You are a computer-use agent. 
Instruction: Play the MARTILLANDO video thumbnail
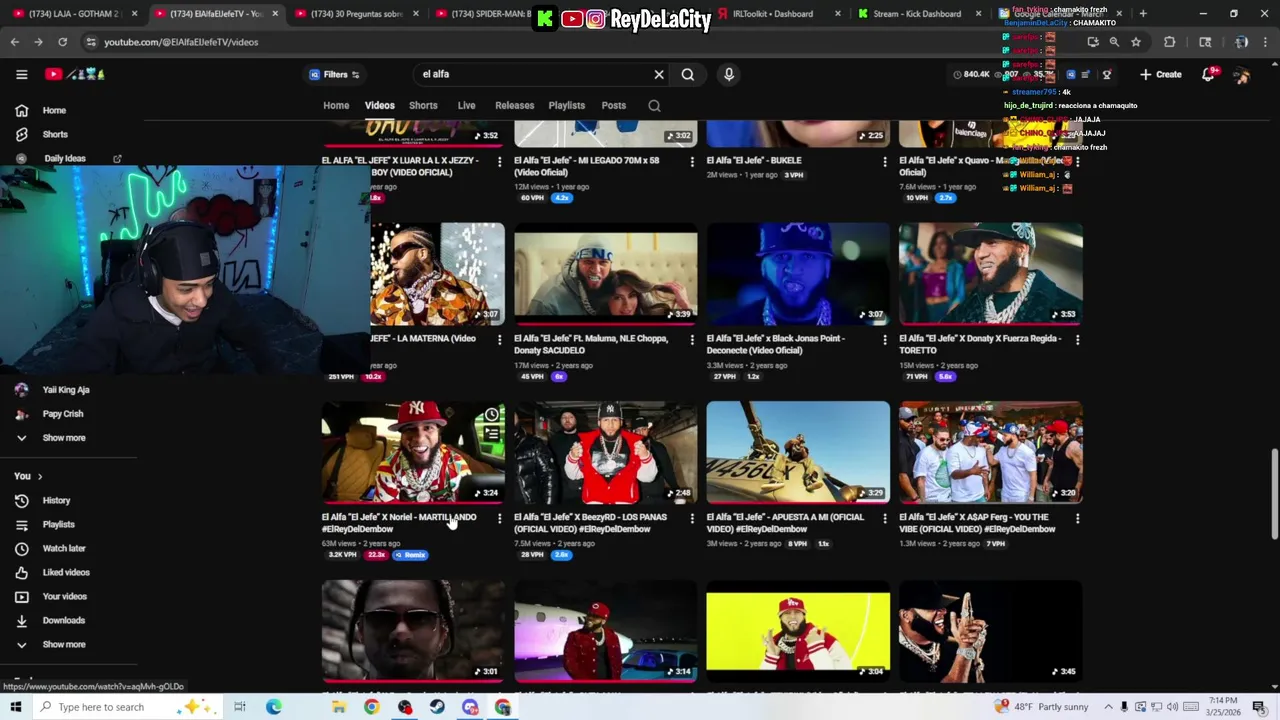point(413,452)
